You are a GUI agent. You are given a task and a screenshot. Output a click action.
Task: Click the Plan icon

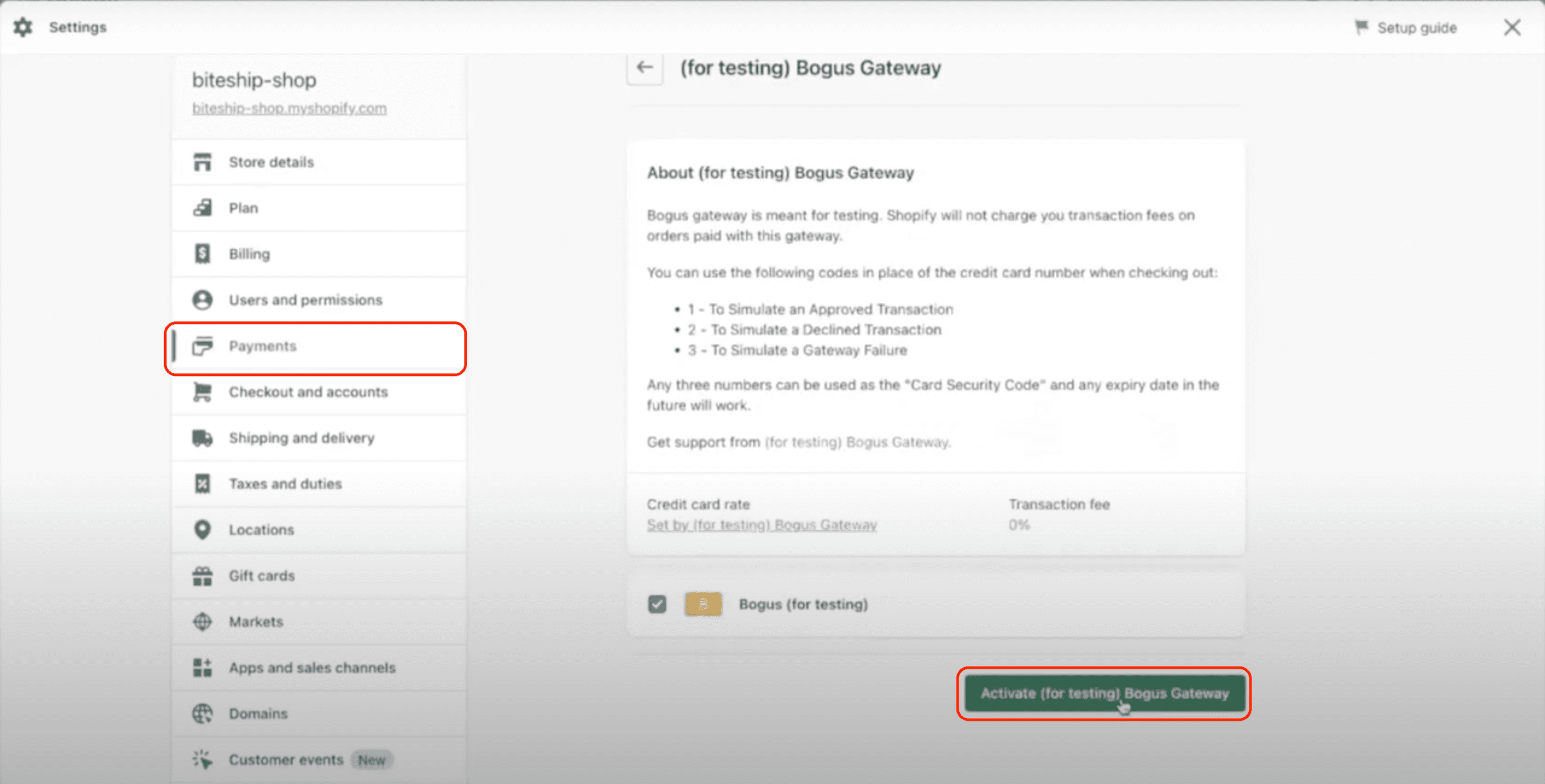pyautogui.click(x=202, y=208)
